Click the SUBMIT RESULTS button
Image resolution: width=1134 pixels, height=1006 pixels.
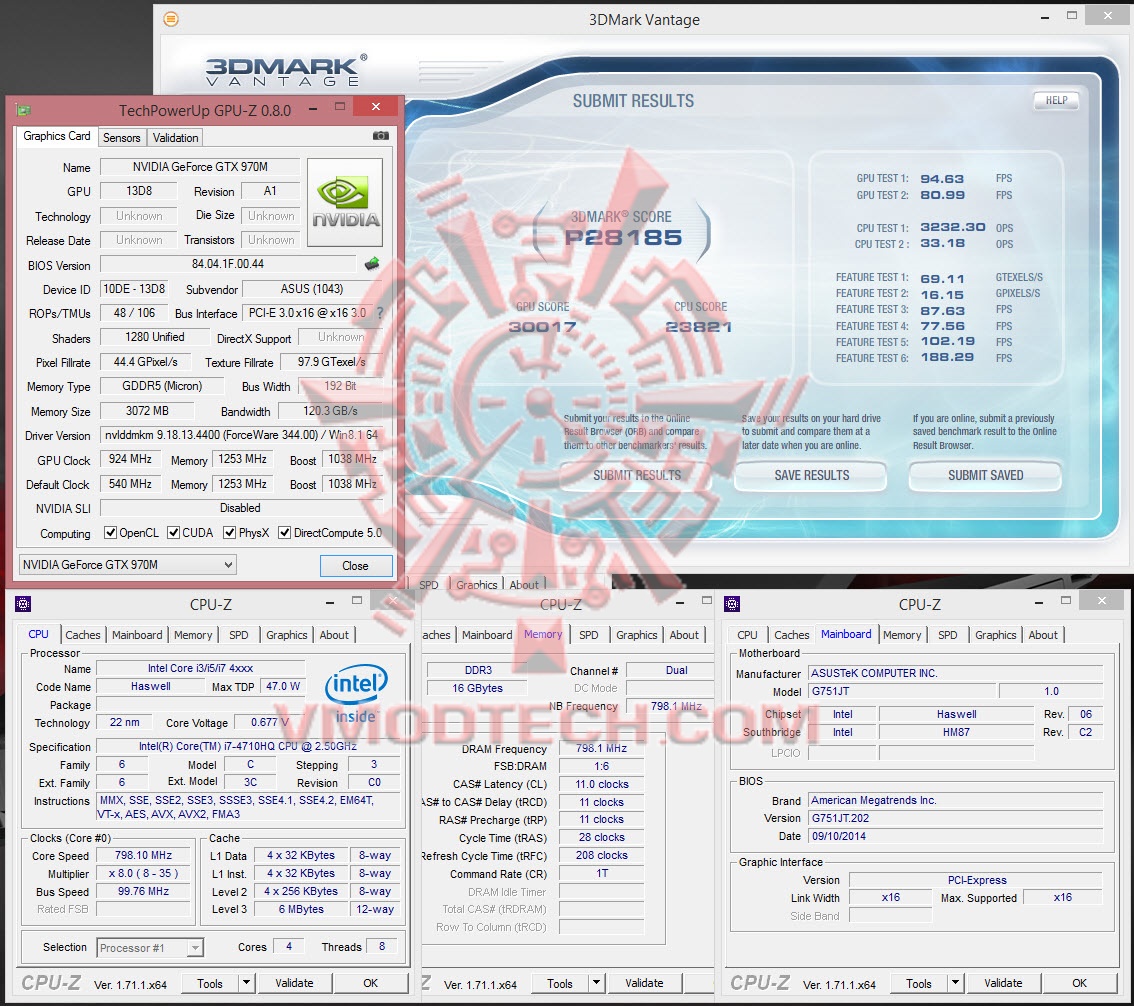636,475
